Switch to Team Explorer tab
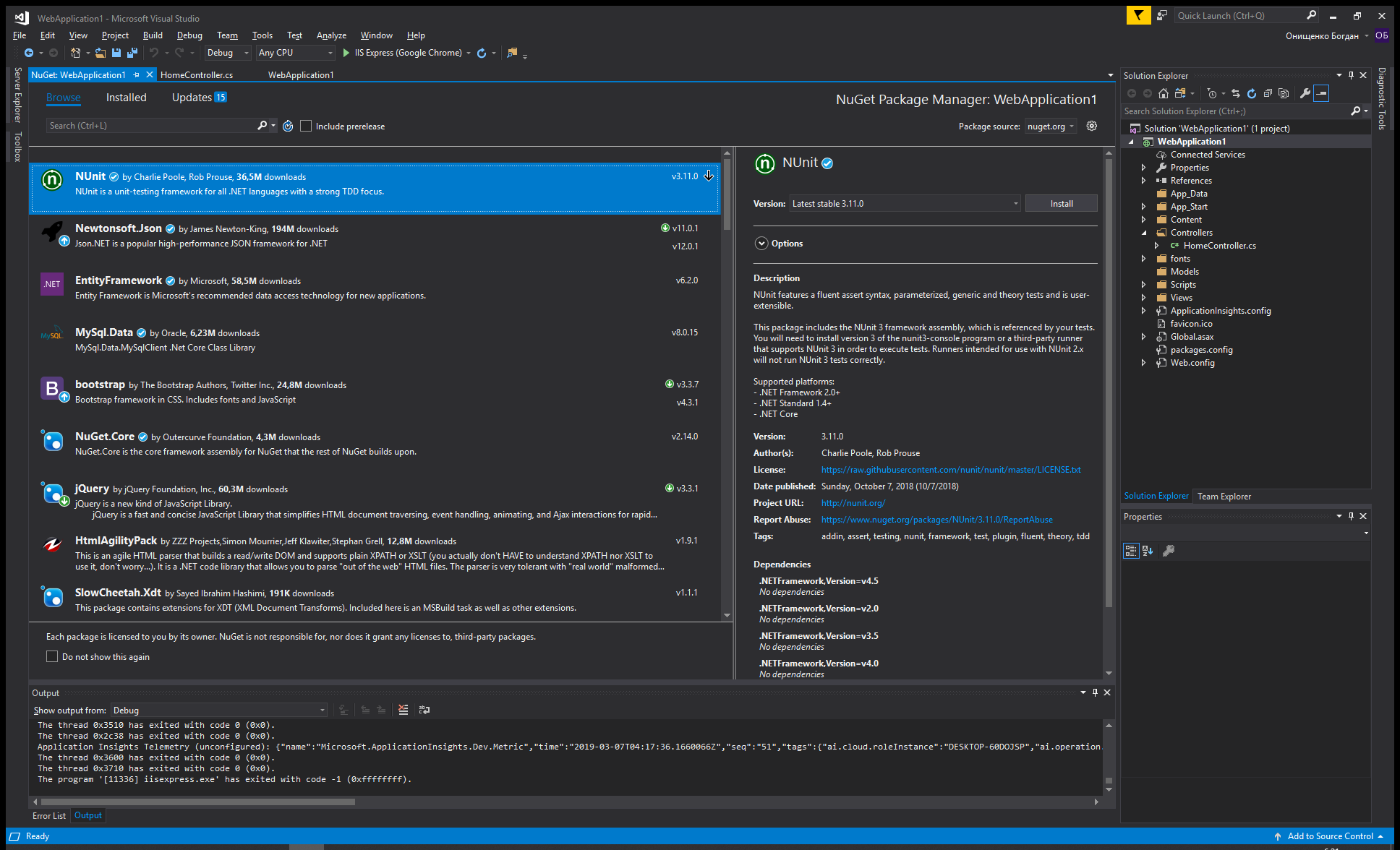The height and width of the screenshot is (850, 1400). coord(1224,496)
